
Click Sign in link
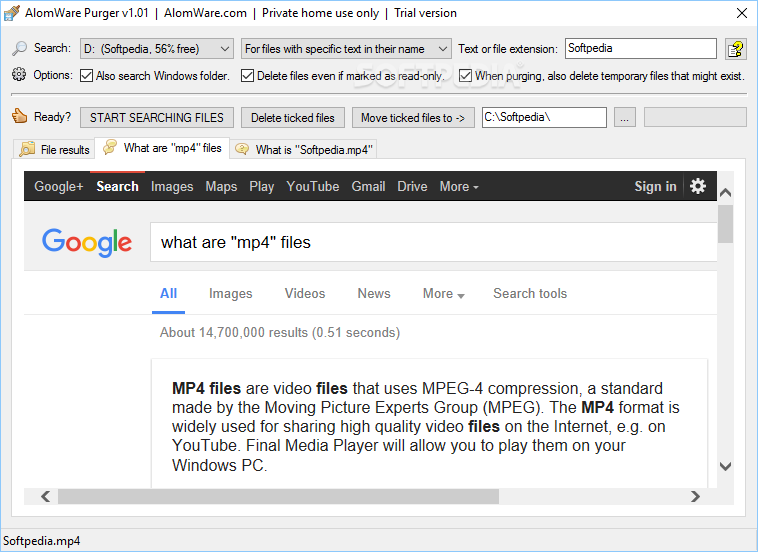pyautogui.click(x=655, y=186)
